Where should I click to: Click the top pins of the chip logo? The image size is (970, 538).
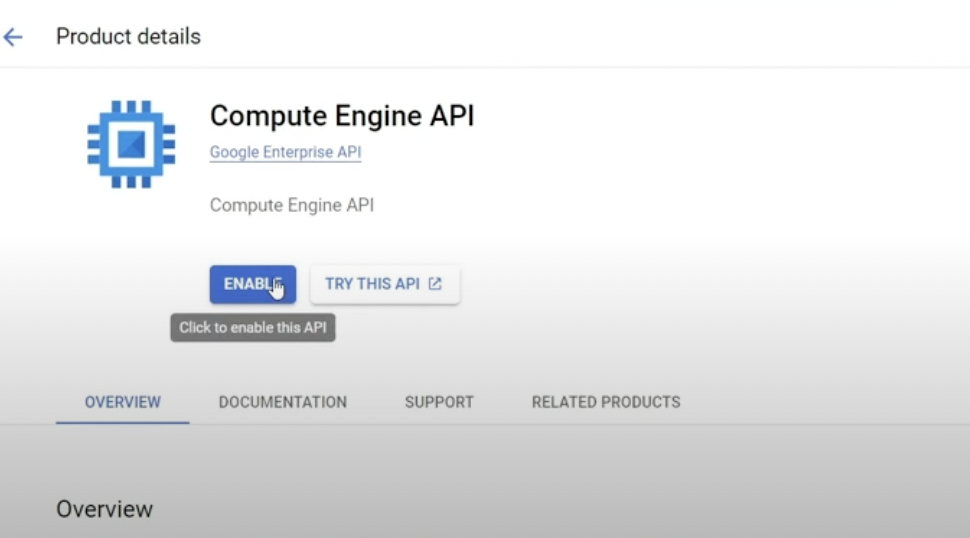coord(131,106)
